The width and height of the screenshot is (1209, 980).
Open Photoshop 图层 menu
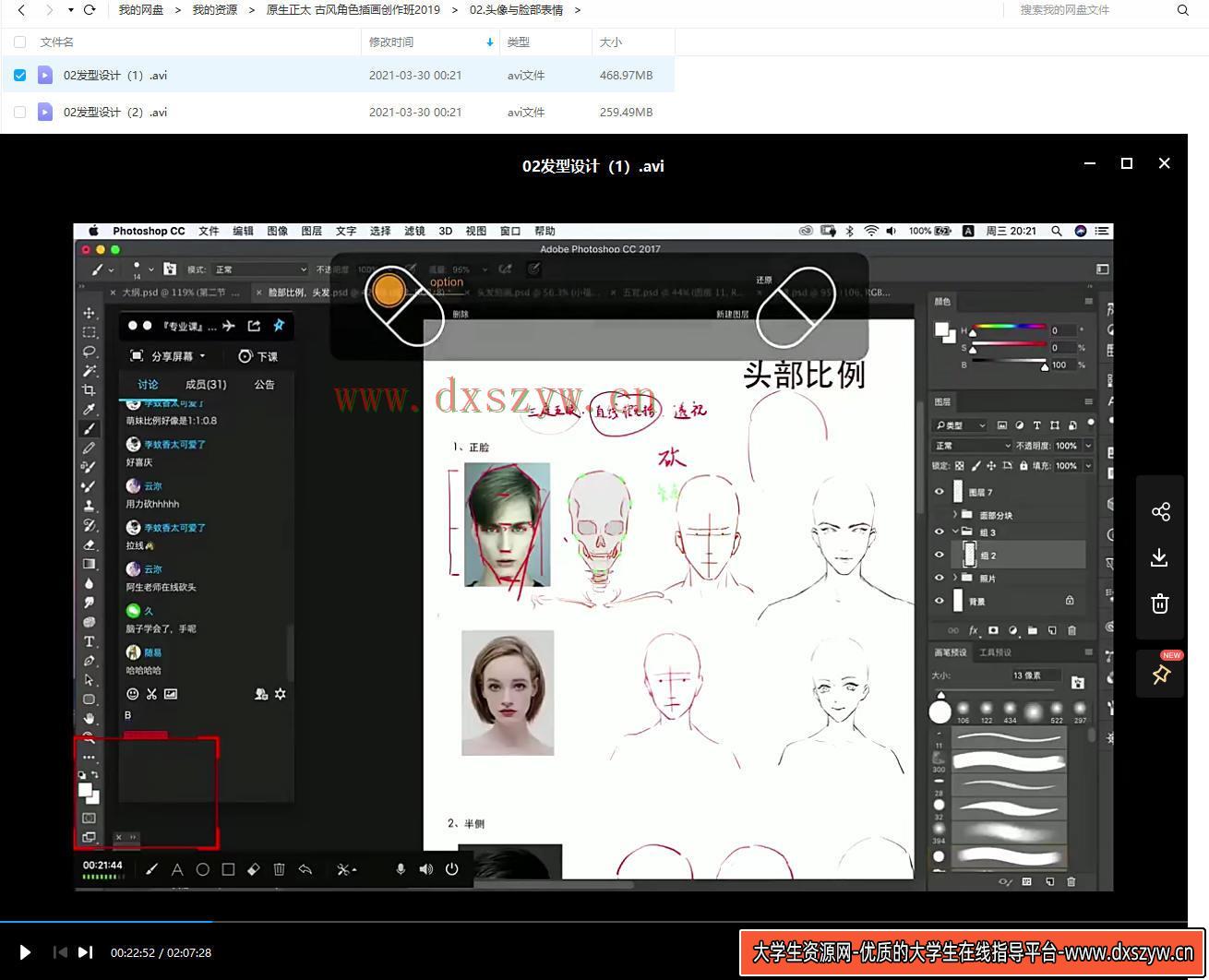tap(312, 231)
